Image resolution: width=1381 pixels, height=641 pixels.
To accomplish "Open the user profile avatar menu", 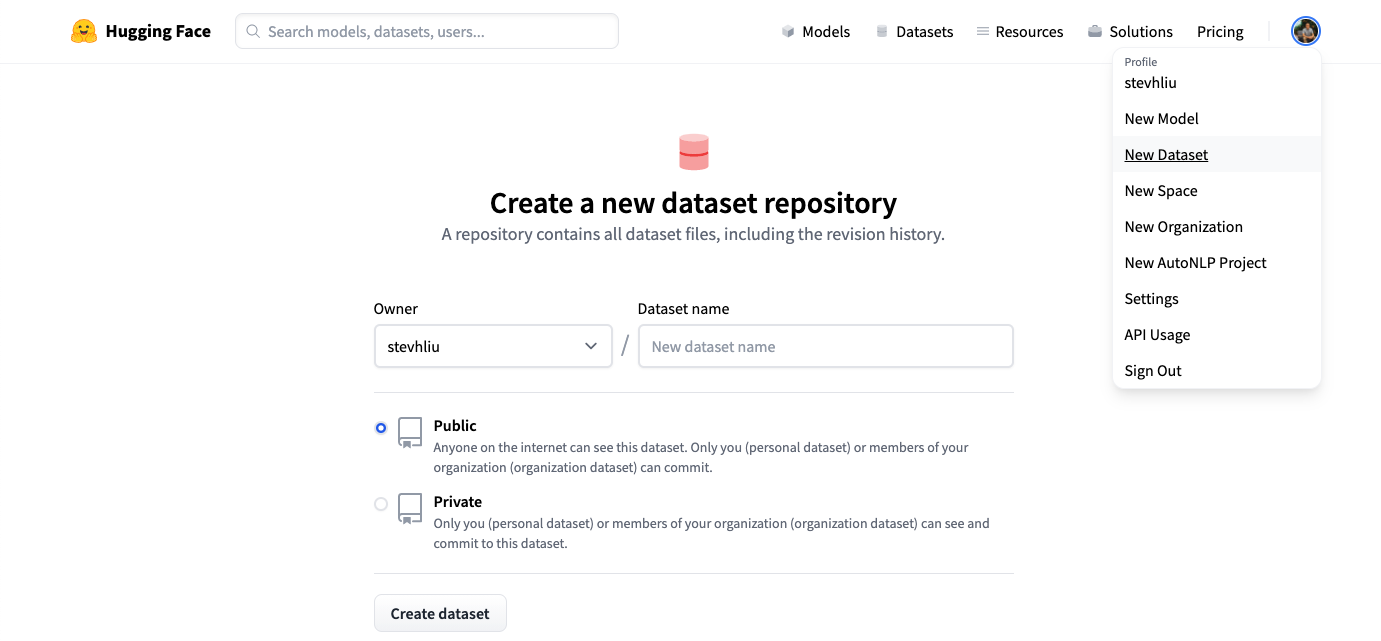I will coord(1305,31).
